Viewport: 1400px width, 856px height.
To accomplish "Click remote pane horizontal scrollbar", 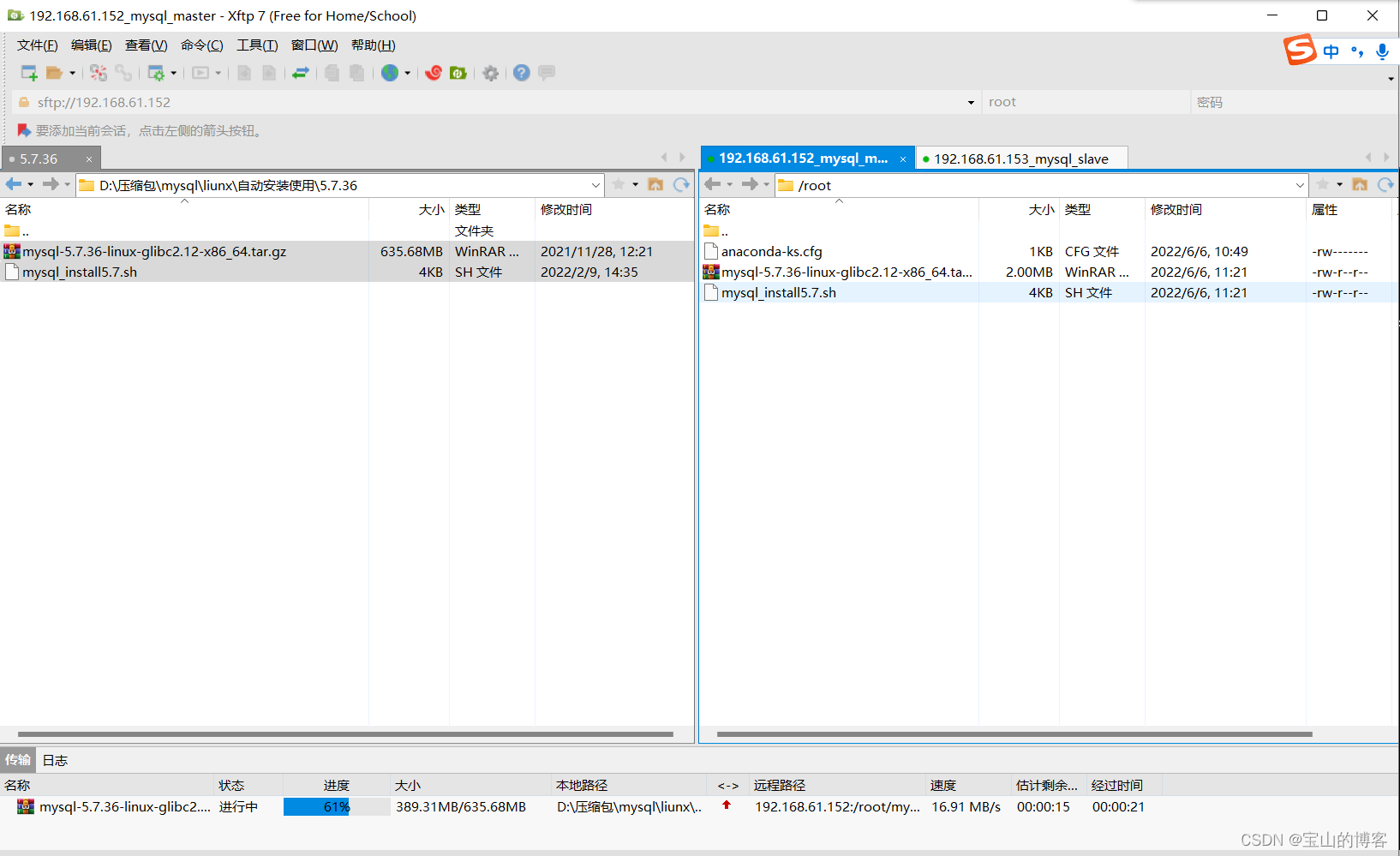I will [x=1014, y=734].
